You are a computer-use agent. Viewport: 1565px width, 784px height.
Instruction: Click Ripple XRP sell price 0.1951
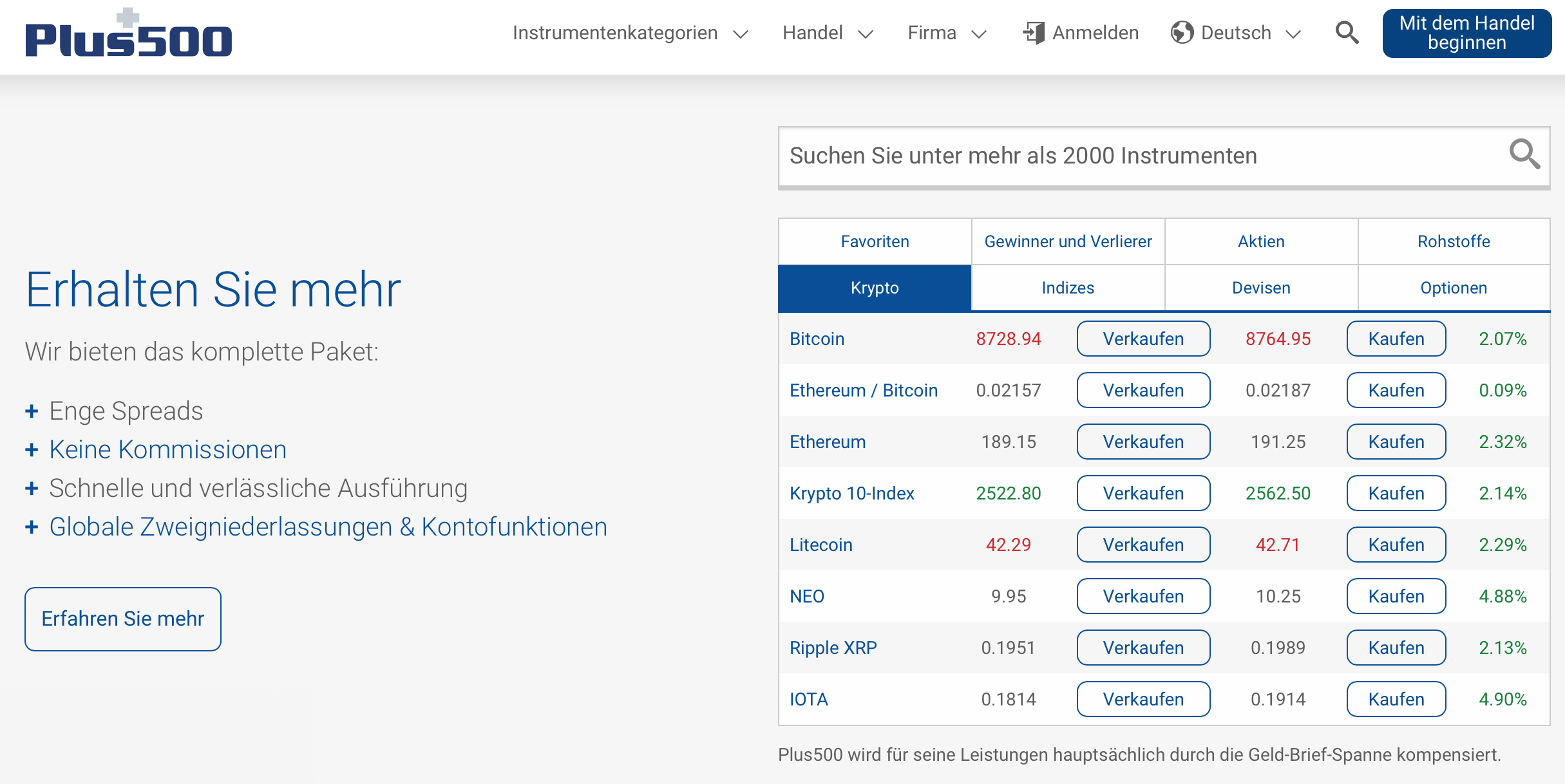[1009, 648]
